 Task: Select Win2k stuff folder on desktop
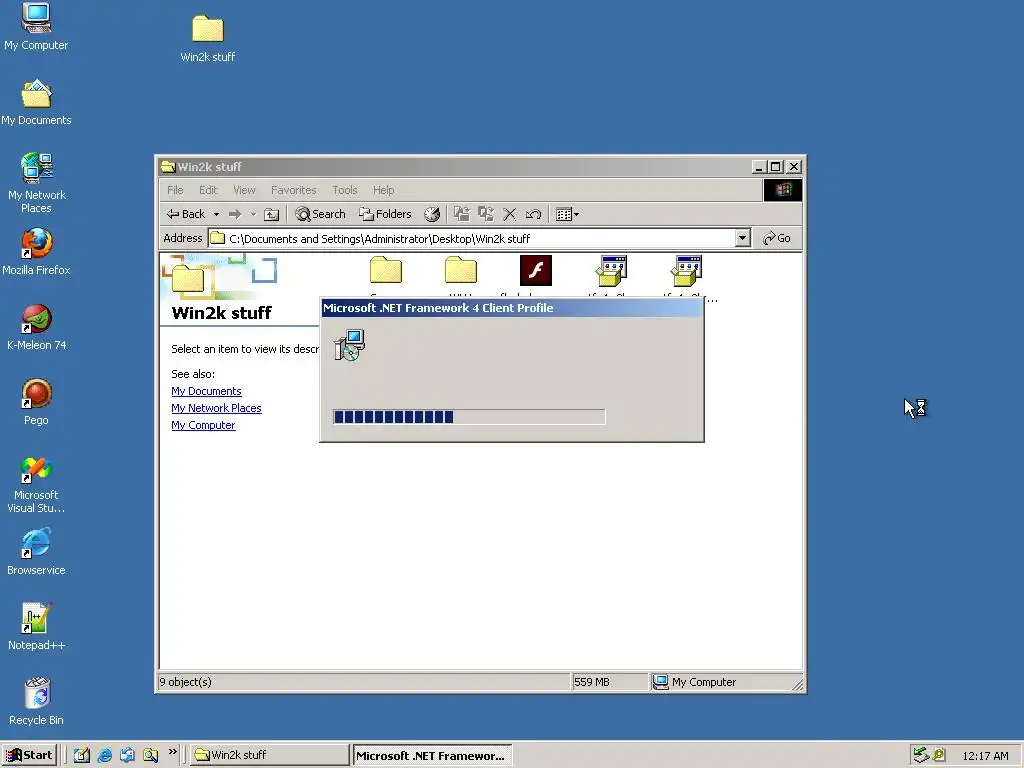click(208, 39)
